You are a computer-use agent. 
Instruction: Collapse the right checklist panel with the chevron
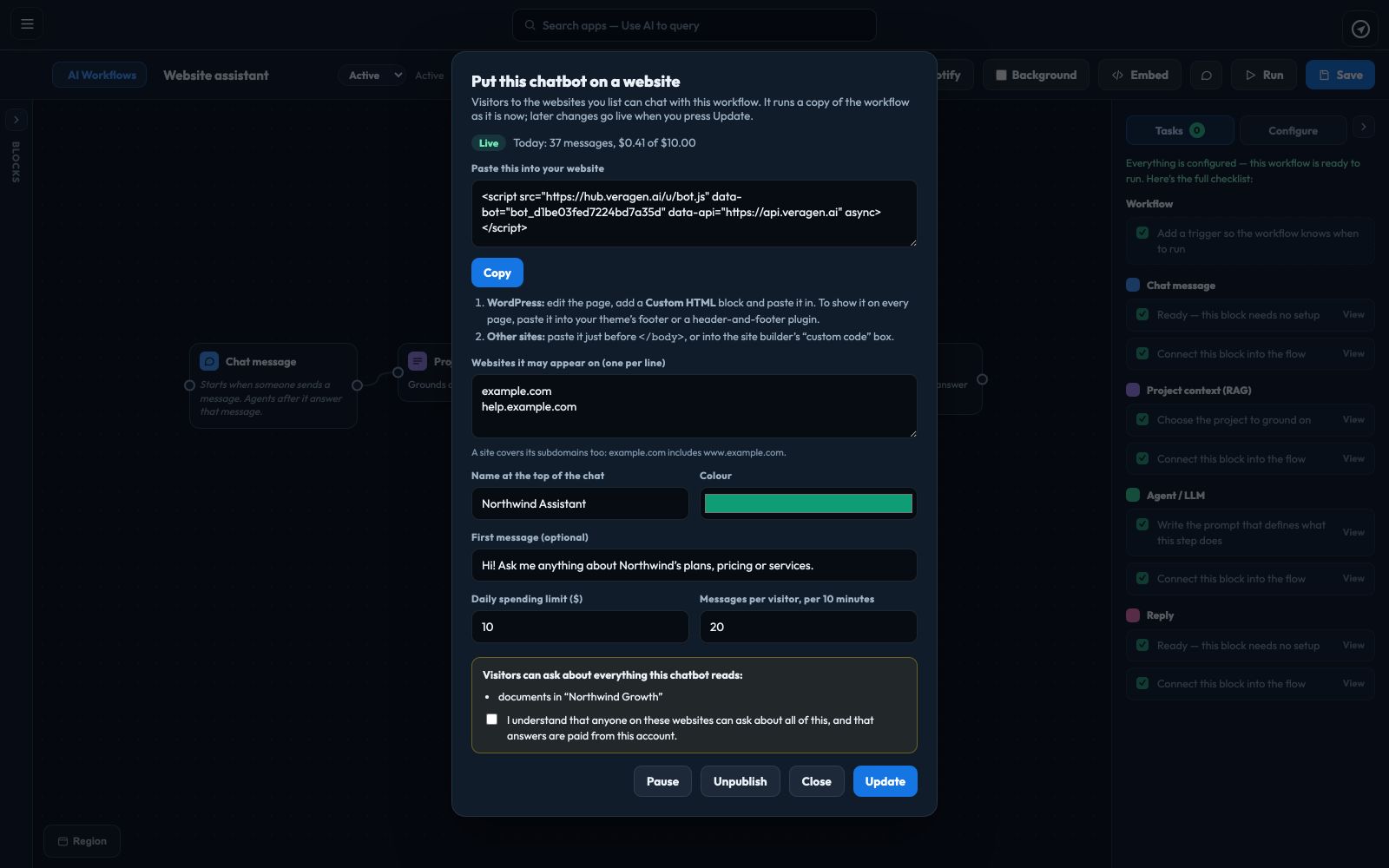click(x=1364, y=127)
